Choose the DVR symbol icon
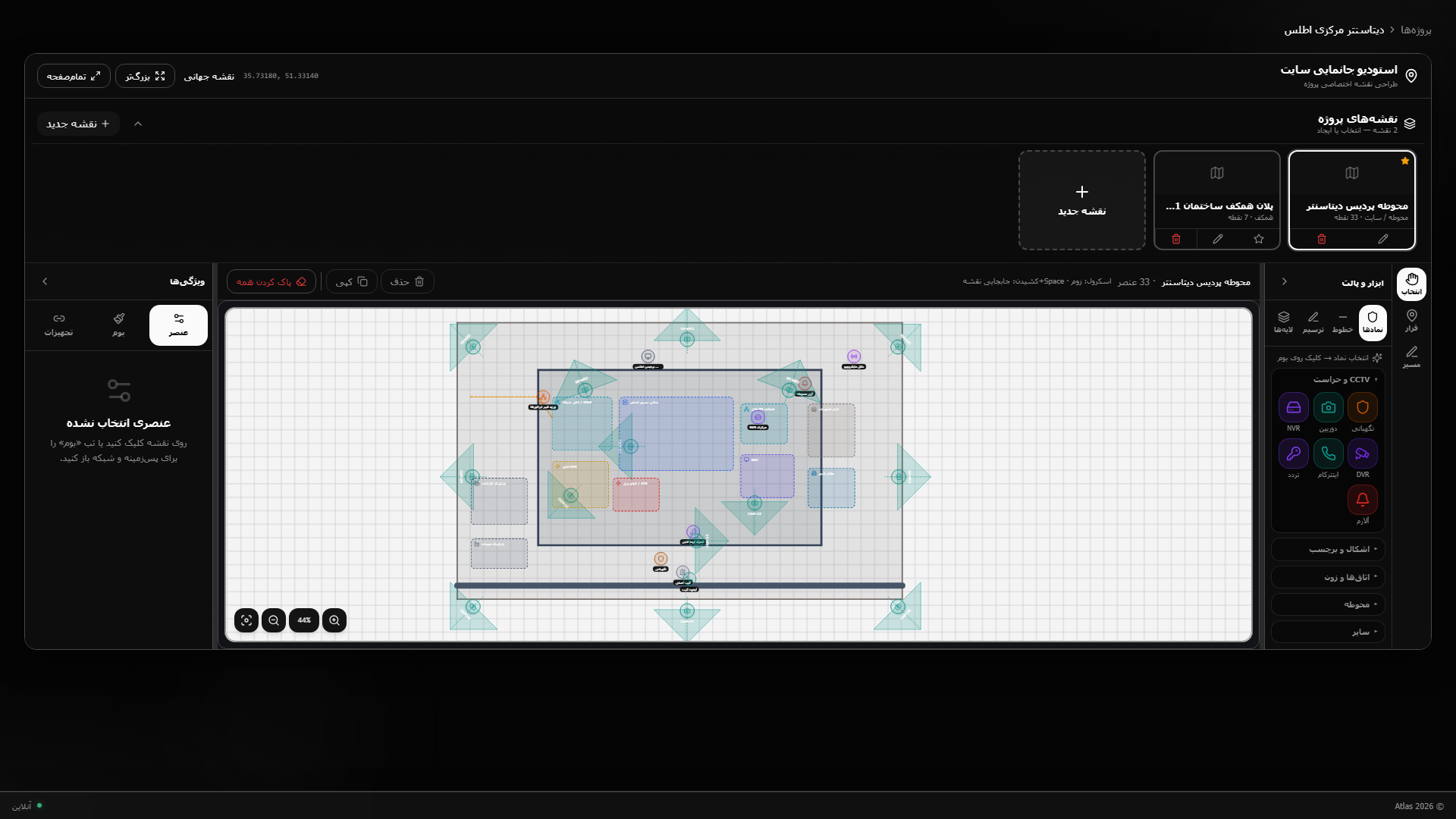 pos(1363,453)
